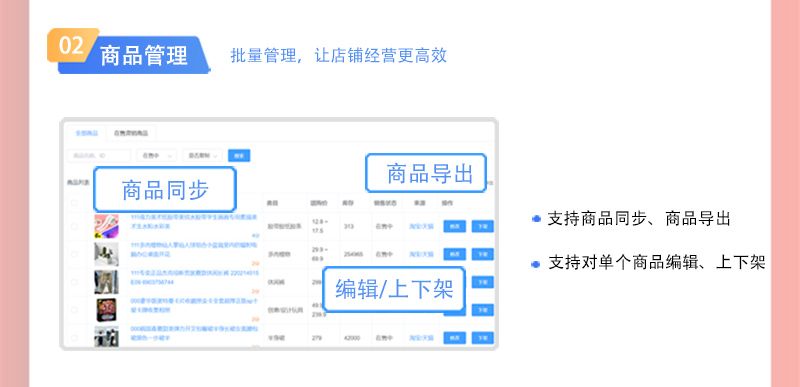Open the product title link priced 12.8~17.5

click(x=194, y=222)
